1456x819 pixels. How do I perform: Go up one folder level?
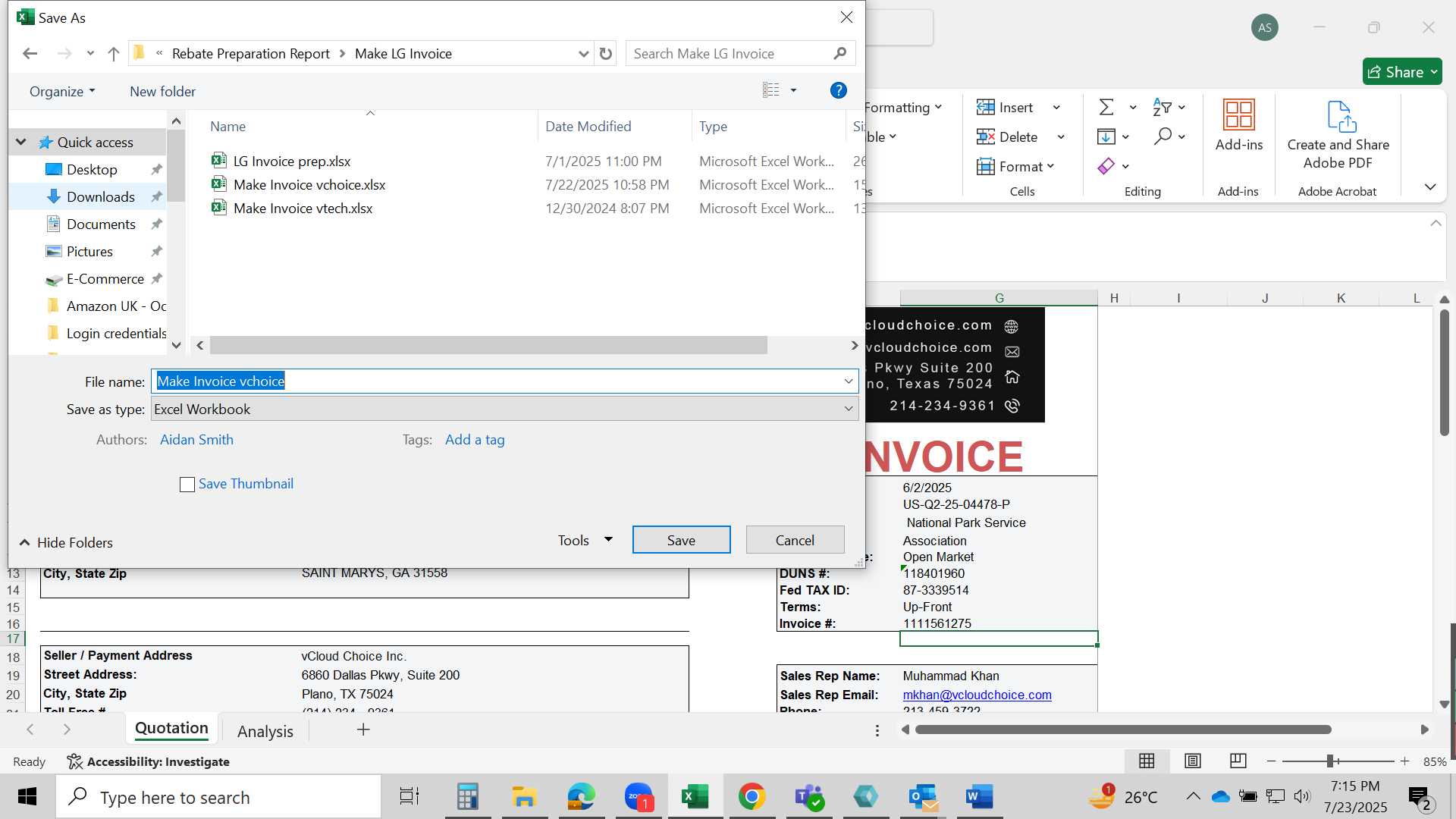click(114, 54)
